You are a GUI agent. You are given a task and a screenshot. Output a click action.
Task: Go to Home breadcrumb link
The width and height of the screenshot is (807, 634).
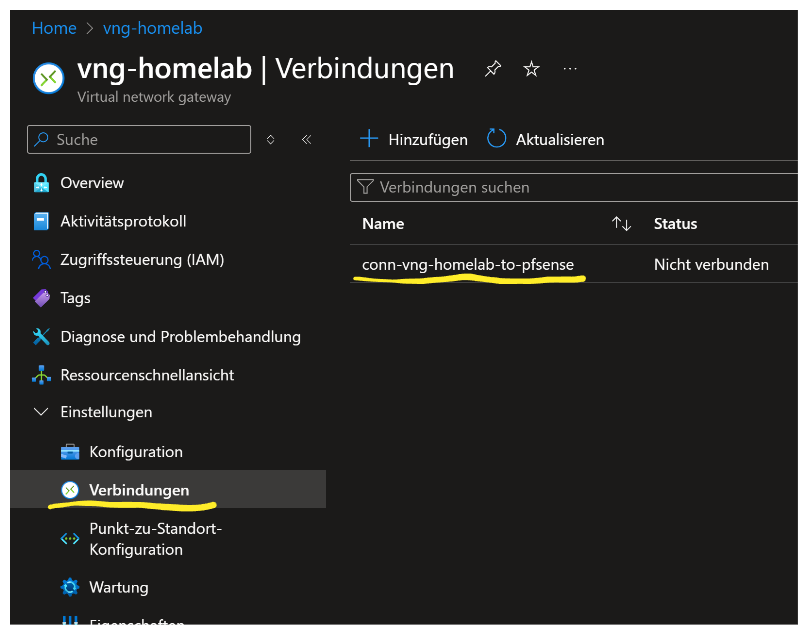(54, 28)
